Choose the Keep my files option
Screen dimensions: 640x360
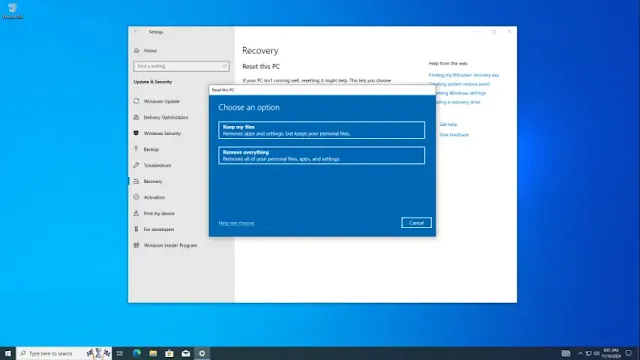[x=321, y=130]
